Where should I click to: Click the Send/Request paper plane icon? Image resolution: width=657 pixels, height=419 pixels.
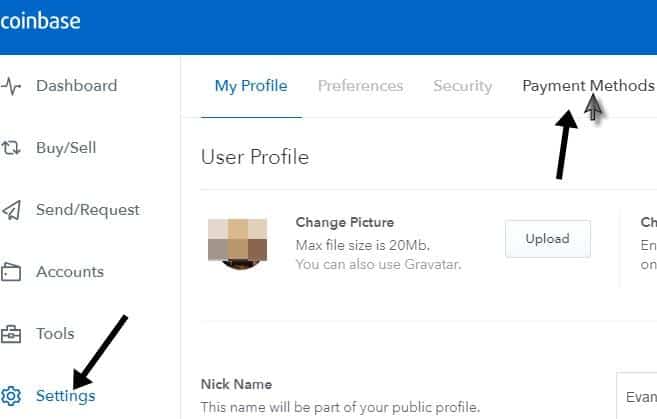coord(11,210)
